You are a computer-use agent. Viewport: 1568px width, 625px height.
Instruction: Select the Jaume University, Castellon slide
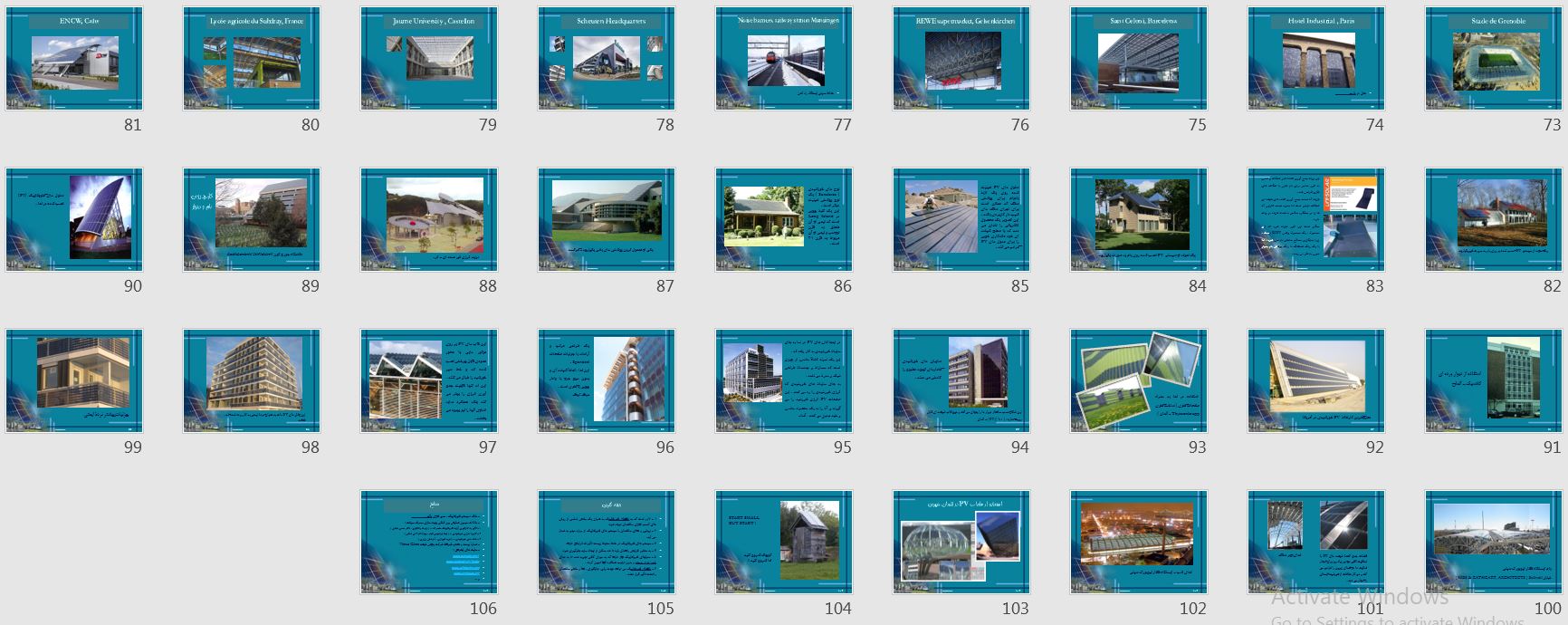pyautogui.click(x=429, y=59)
